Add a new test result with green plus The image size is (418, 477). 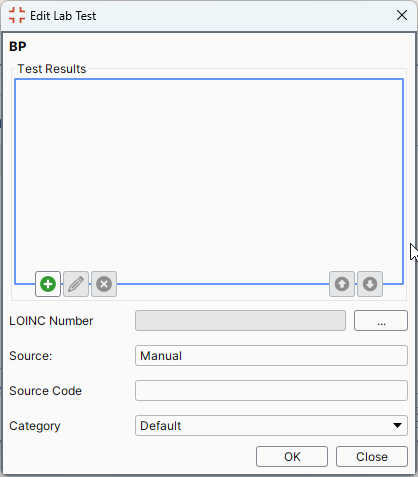pyautogui.click(x=48, y=284)
